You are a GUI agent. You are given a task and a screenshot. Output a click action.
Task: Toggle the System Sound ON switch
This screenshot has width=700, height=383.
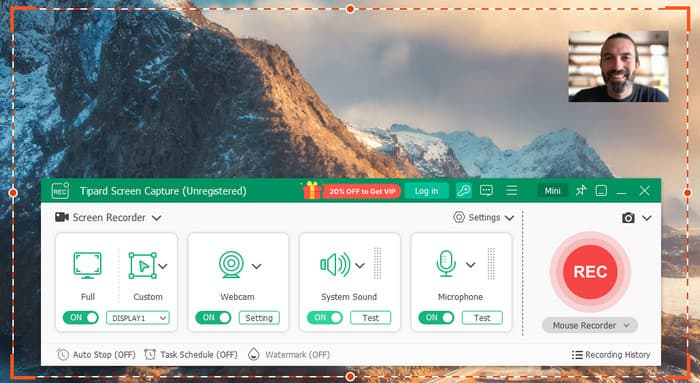pos(325,317)
